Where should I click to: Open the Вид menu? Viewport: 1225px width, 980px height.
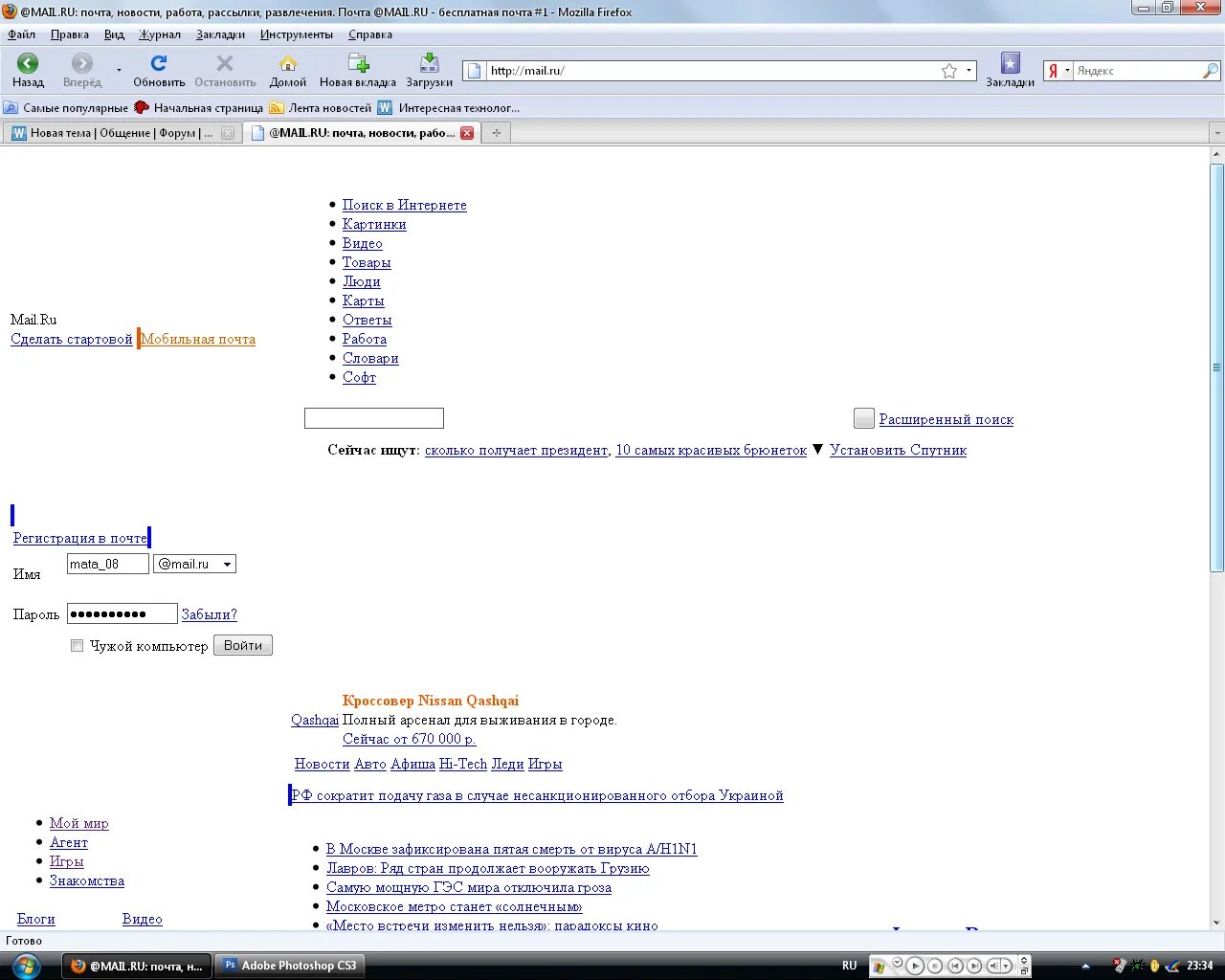[114, 34]
